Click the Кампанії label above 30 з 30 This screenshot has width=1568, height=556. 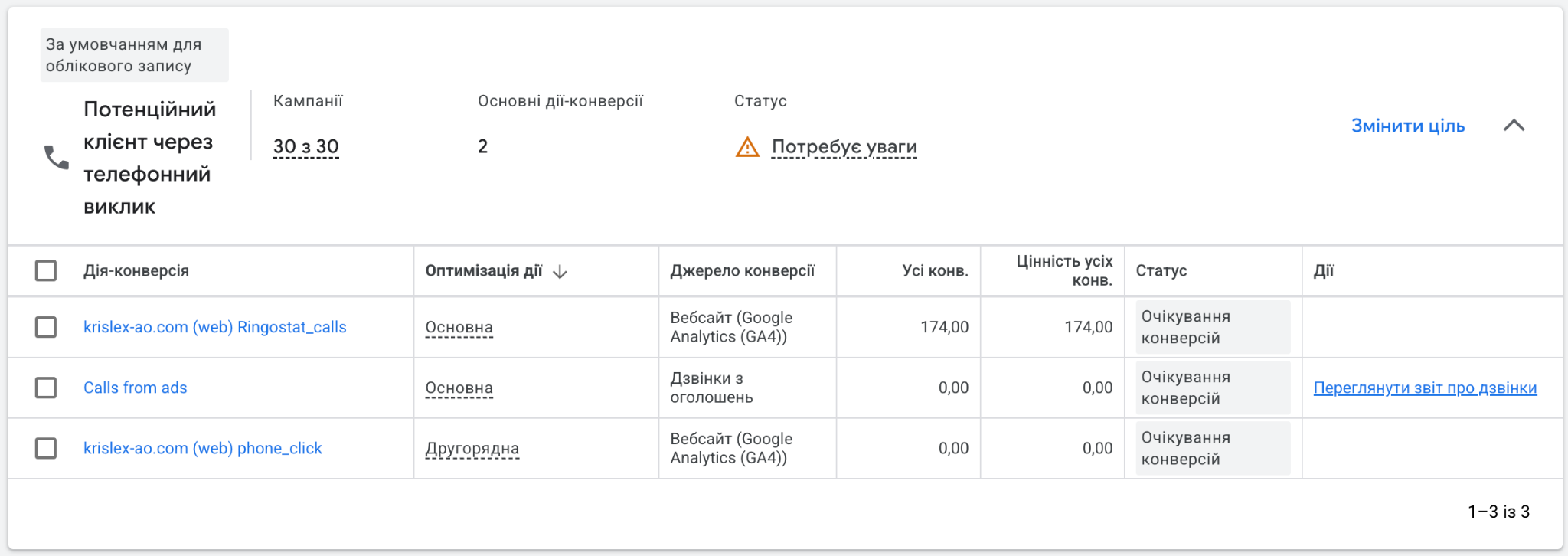coord(308,101)
